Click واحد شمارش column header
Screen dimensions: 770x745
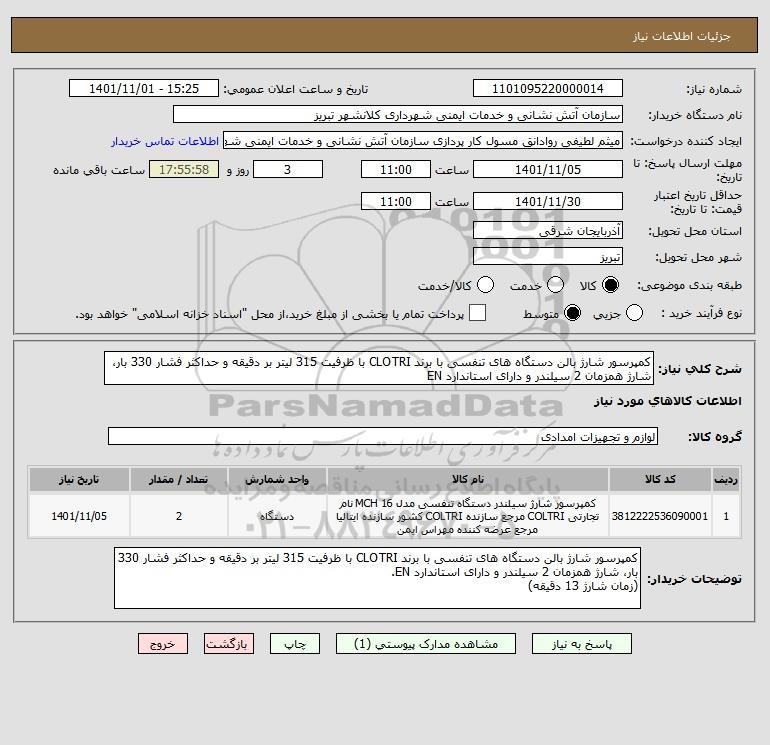(277, 479)
